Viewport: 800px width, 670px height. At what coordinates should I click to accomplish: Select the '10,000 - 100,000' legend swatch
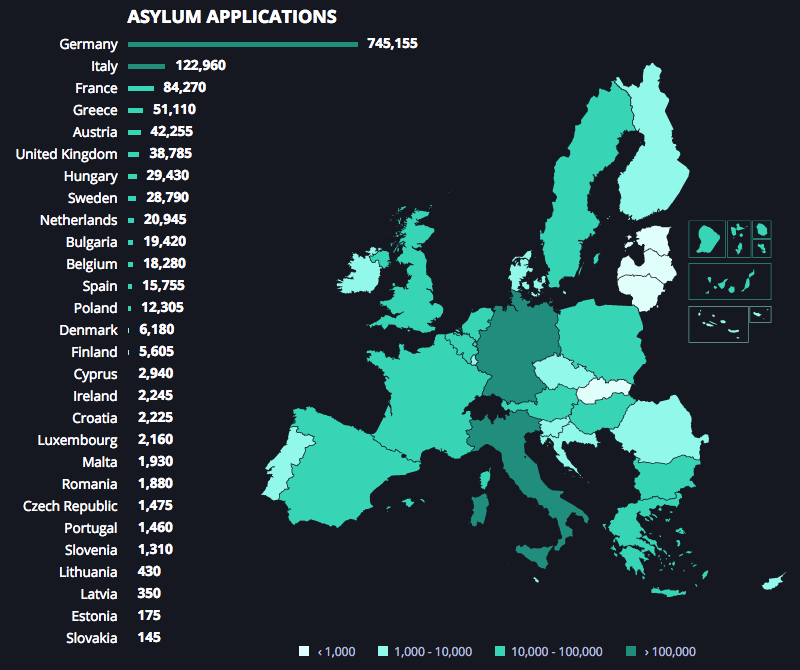coord(499,651)
